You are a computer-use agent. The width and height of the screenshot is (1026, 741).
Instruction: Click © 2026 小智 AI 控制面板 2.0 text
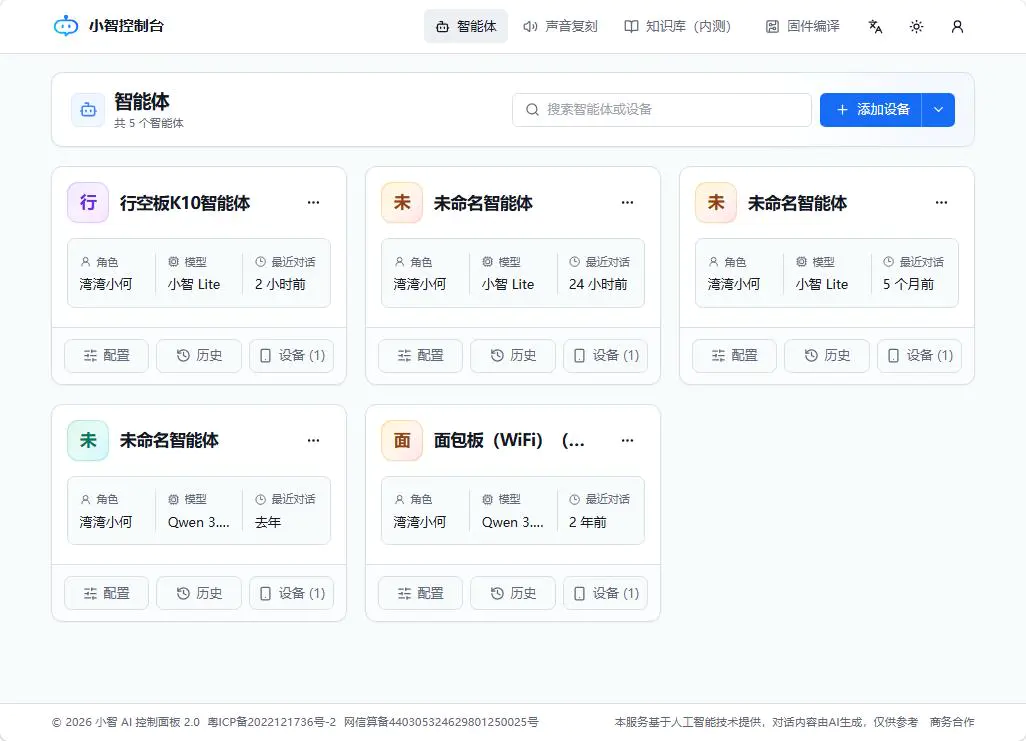tap(126, 722)
